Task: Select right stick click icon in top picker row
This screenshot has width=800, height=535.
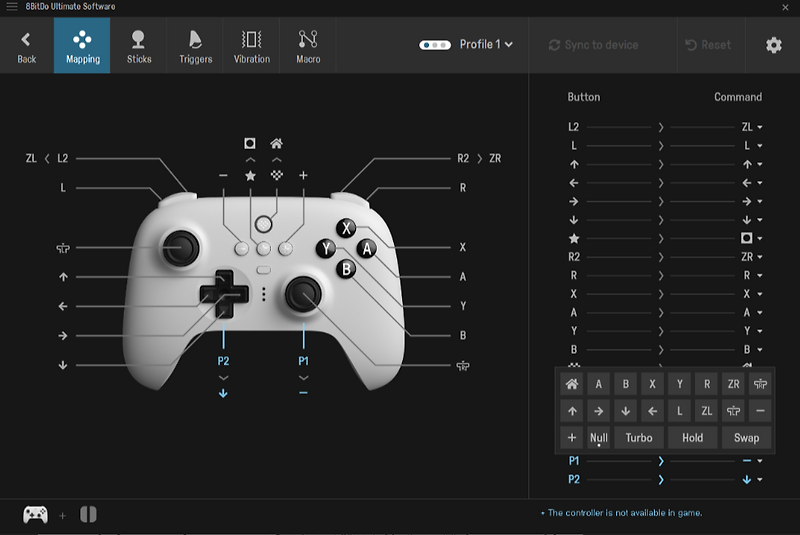Action: click(760, 384)
